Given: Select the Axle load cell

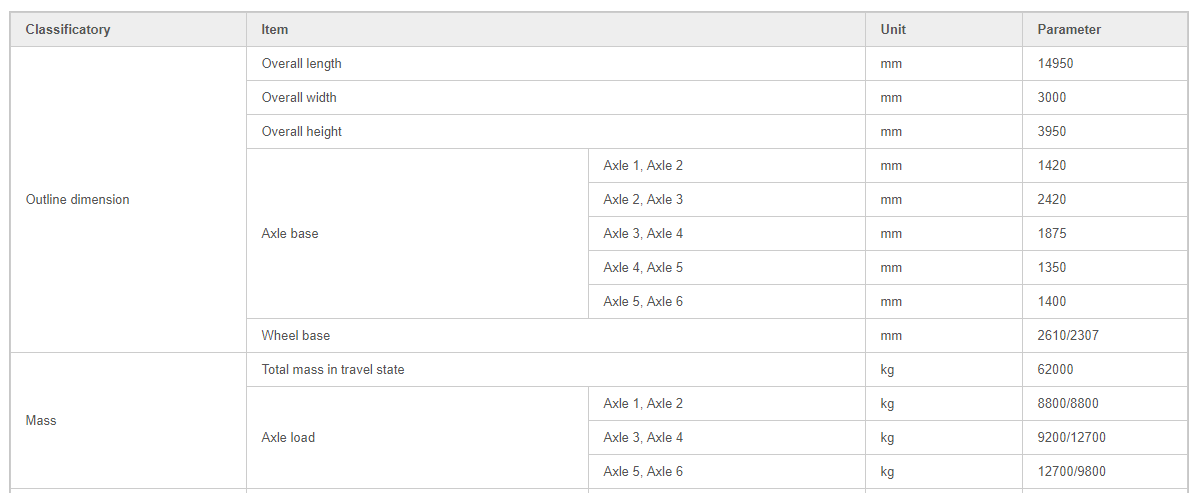Looking at the screenshot, I should click(x=418, y=437).
